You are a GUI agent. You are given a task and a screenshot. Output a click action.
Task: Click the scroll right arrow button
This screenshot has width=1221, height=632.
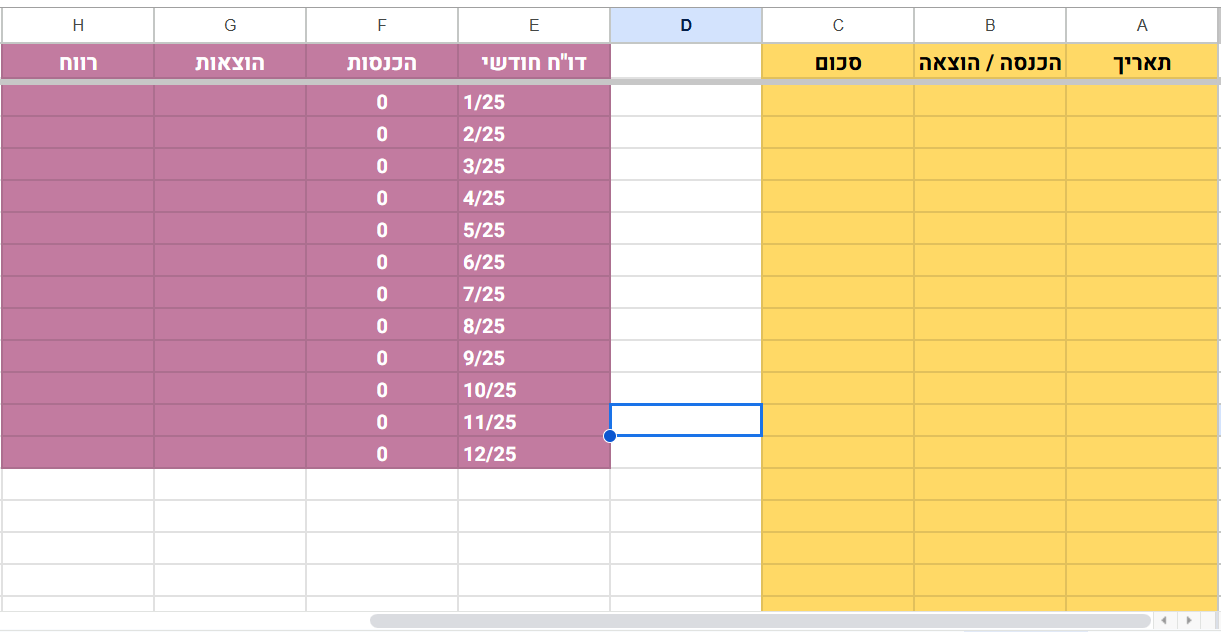(x=1188, y=621)
